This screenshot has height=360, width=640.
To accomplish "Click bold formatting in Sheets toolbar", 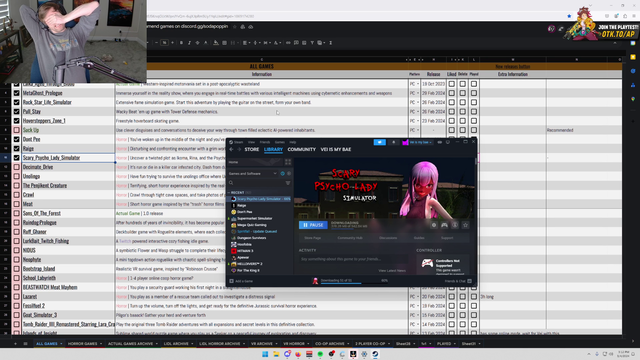I will click(181, 42).
